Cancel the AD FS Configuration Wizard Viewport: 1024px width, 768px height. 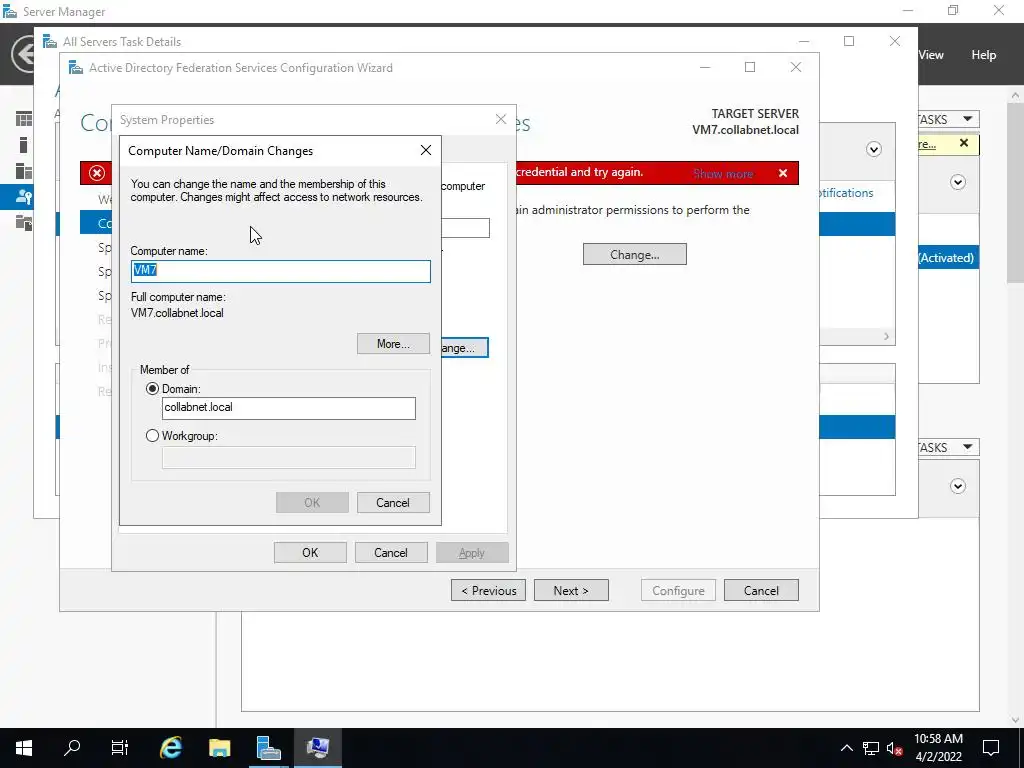tap(761, 590)
